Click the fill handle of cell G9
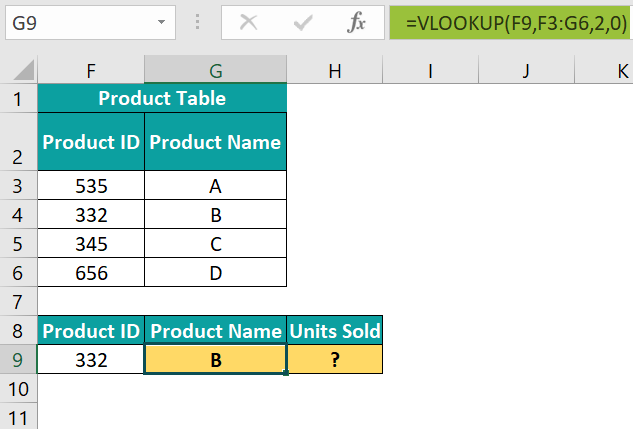 [x=286, y=373]
